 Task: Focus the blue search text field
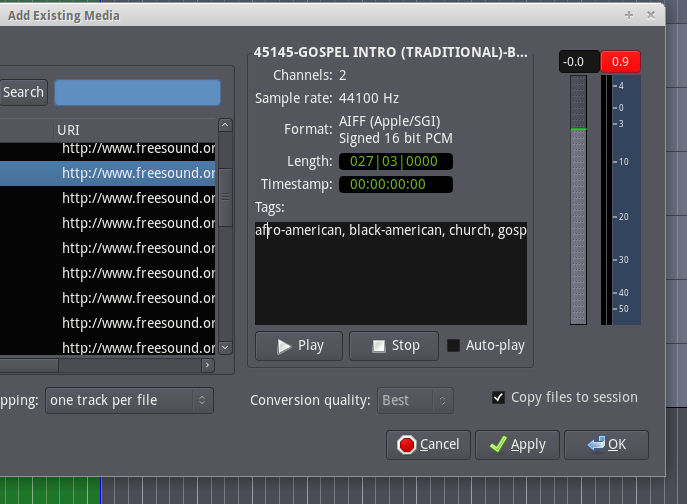[138, 92]
